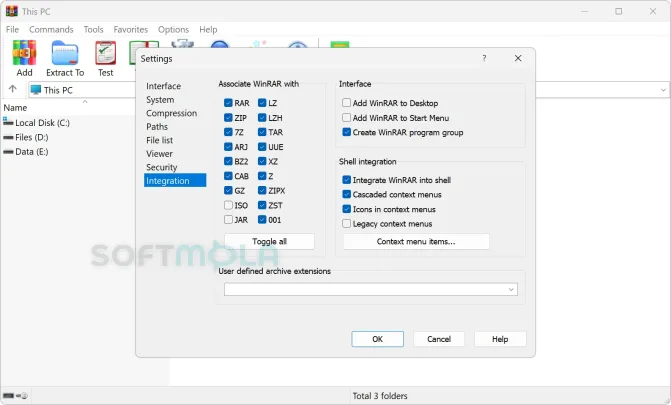Click the Local Disk (C:) drive icon
Image resolution: width=671 pixels, height=405 pixels.
pyautogui.click(x=8, y=122)
